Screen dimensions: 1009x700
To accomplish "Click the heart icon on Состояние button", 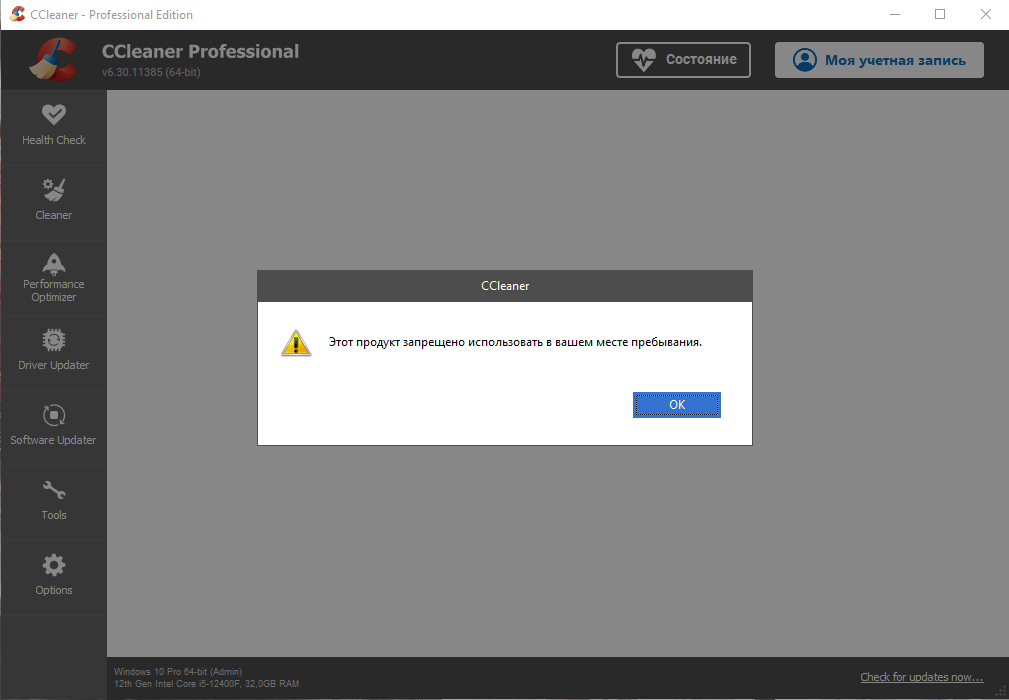I will tap(643, 60).
